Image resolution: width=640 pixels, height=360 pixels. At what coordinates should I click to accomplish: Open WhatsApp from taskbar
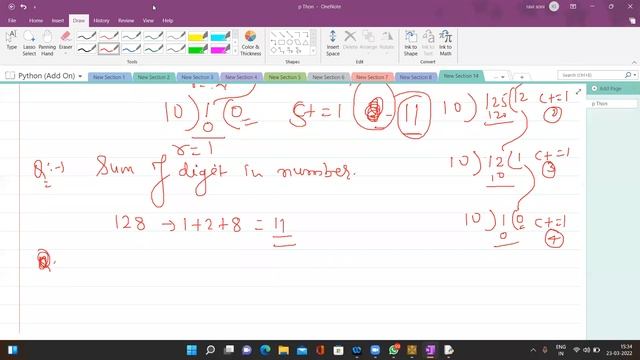pos(393,350)
